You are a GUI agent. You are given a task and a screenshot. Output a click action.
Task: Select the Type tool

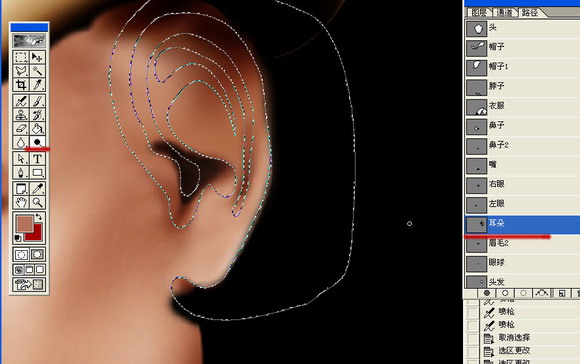(x=37, y=159)
